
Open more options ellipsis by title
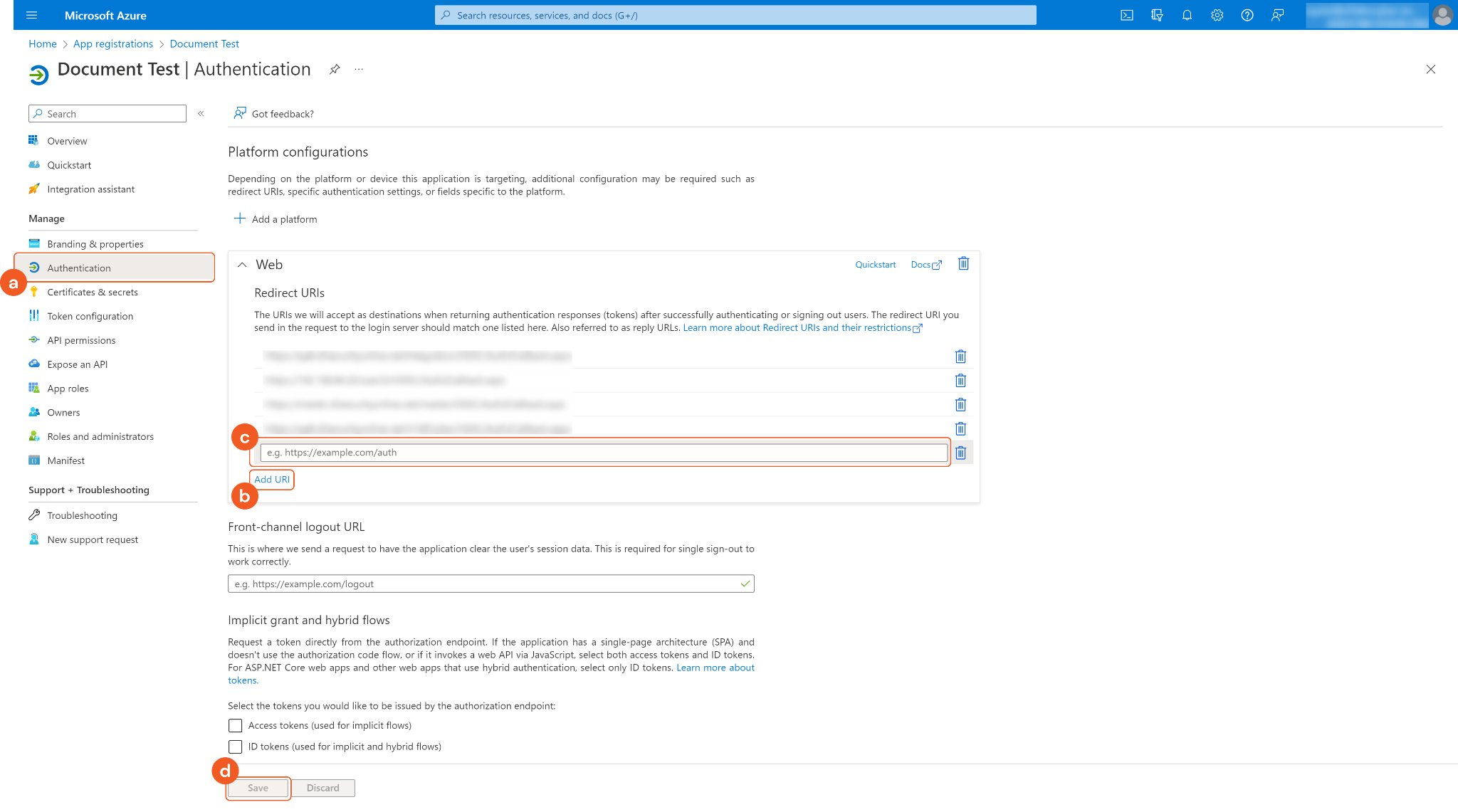tap(359, 69)
